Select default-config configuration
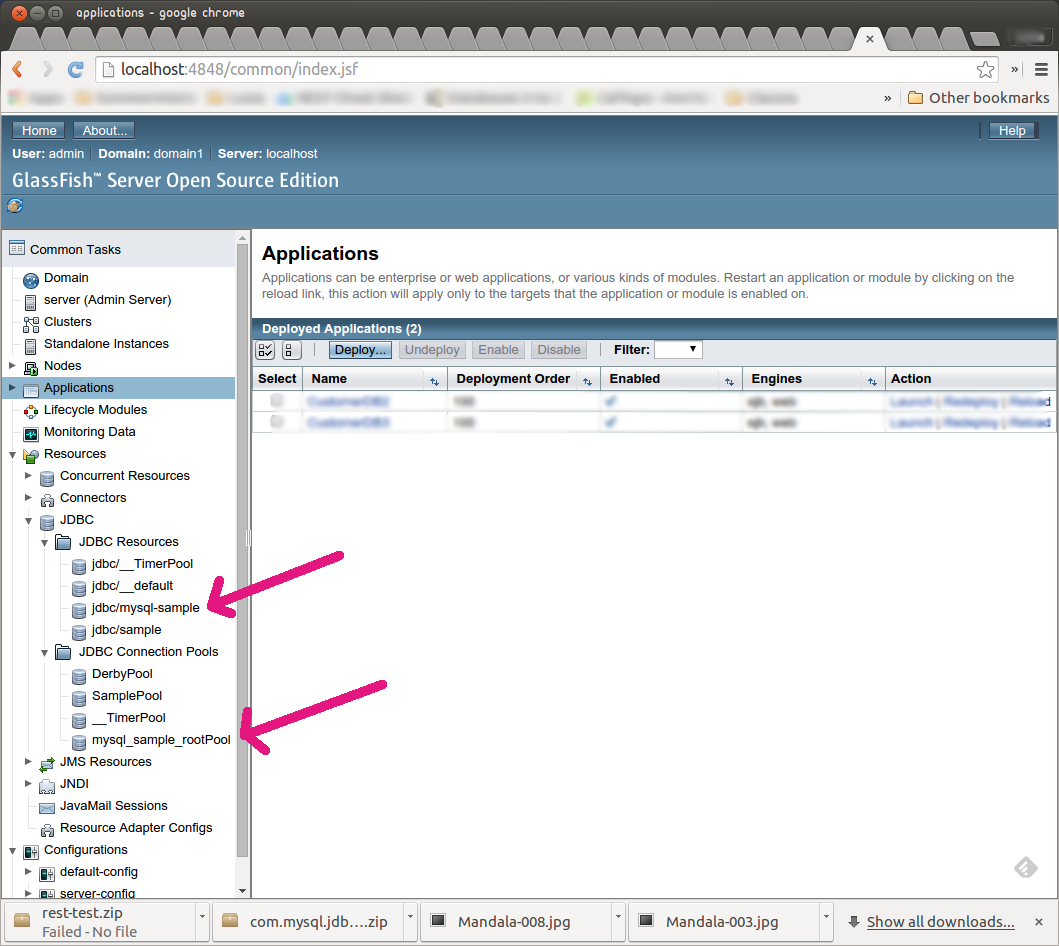 [99, 872]
